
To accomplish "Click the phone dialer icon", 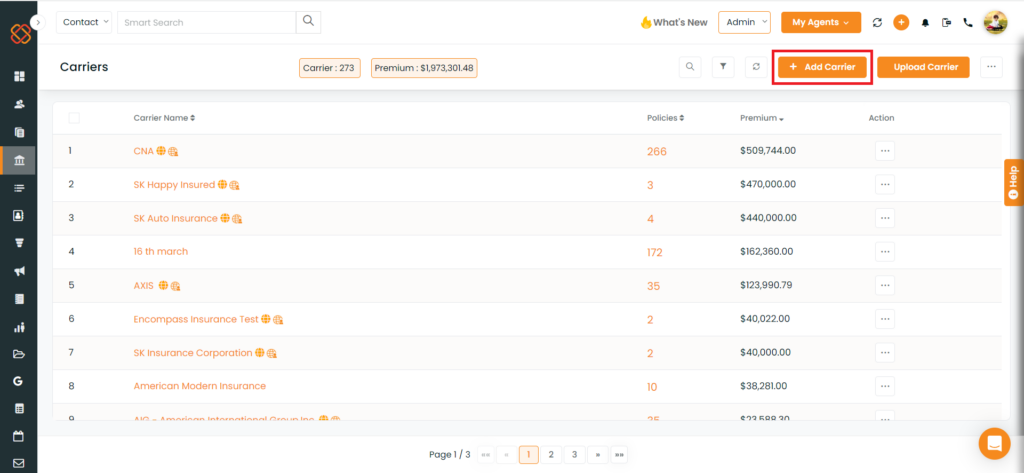I will [x=968, y=22].
